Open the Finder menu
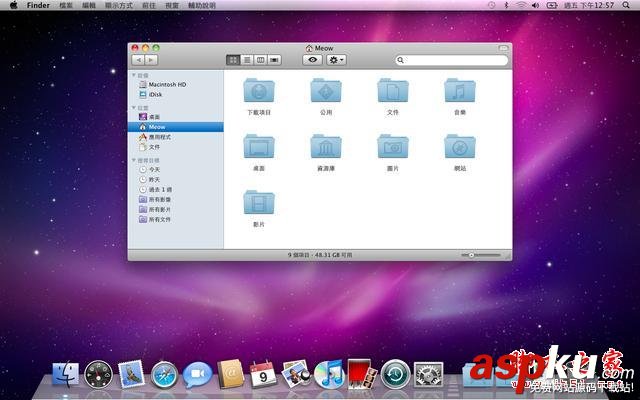 pyautogui.click(x=38, y=5)
